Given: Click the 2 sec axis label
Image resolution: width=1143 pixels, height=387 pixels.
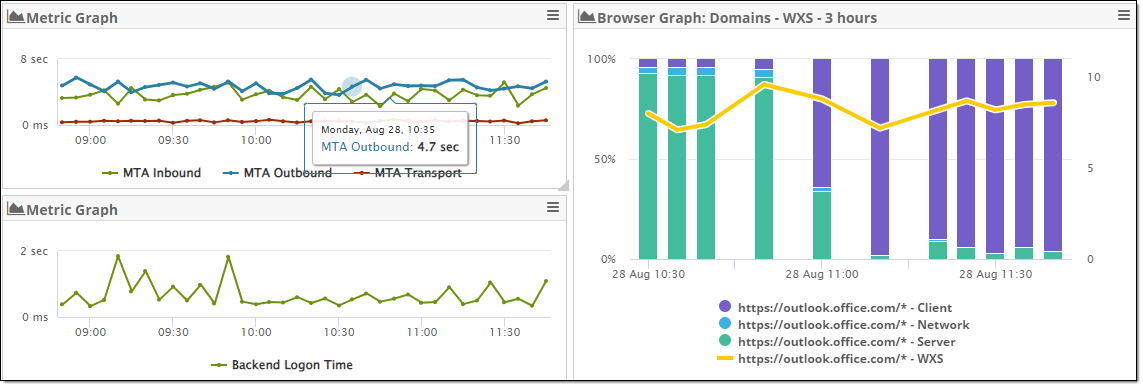Looking at the screenshot, I should 34,251.
